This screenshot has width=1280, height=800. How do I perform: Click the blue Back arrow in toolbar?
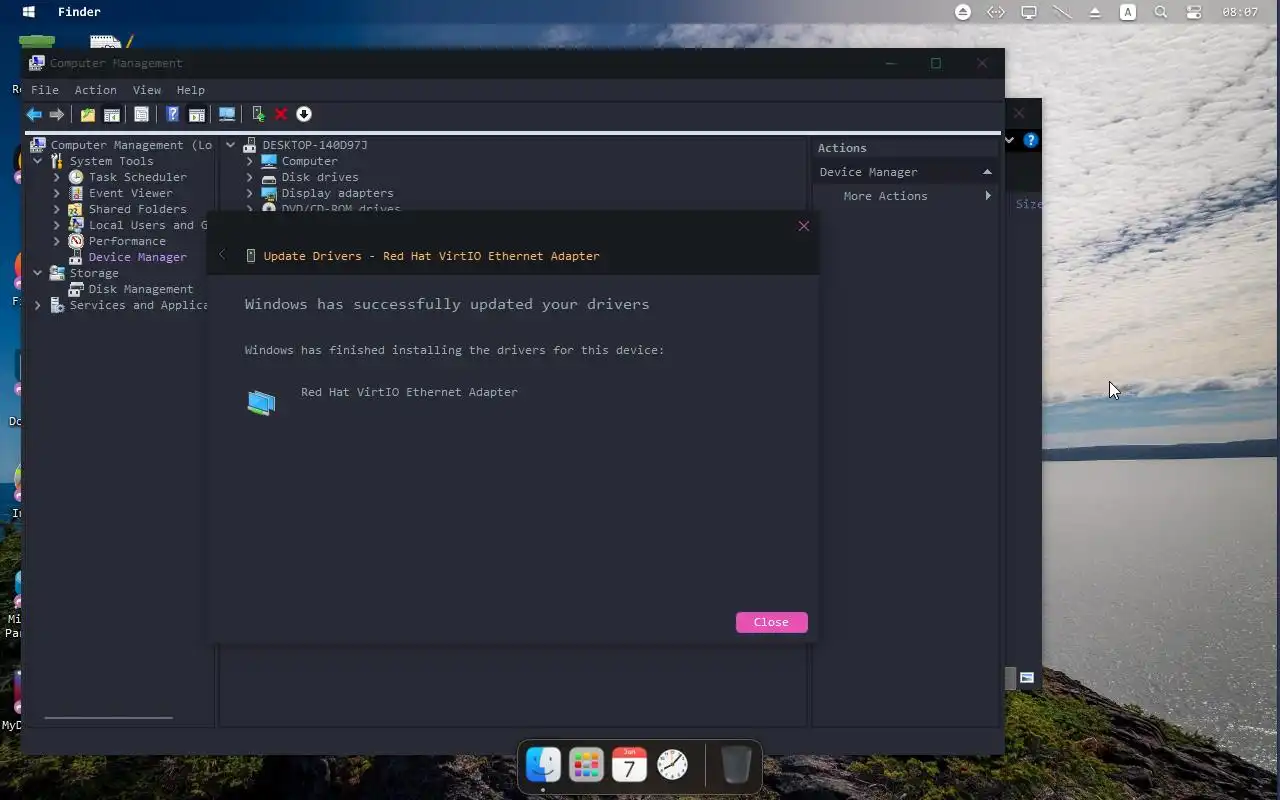point(34,114)
